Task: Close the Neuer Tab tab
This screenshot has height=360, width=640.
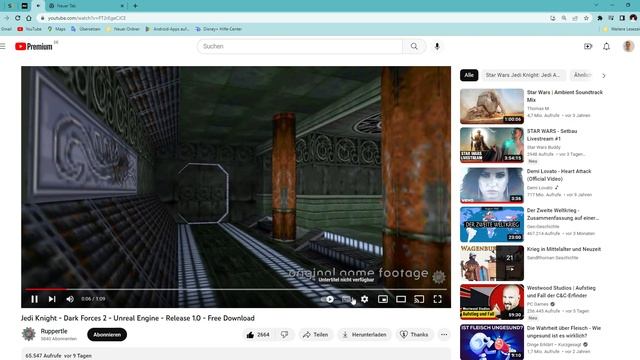Action: (122, 6)
